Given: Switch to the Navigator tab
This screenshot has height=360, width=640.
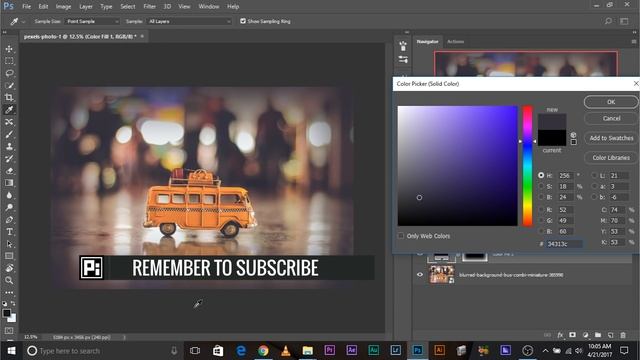Looking at the screenshot, I should point(427,42).
